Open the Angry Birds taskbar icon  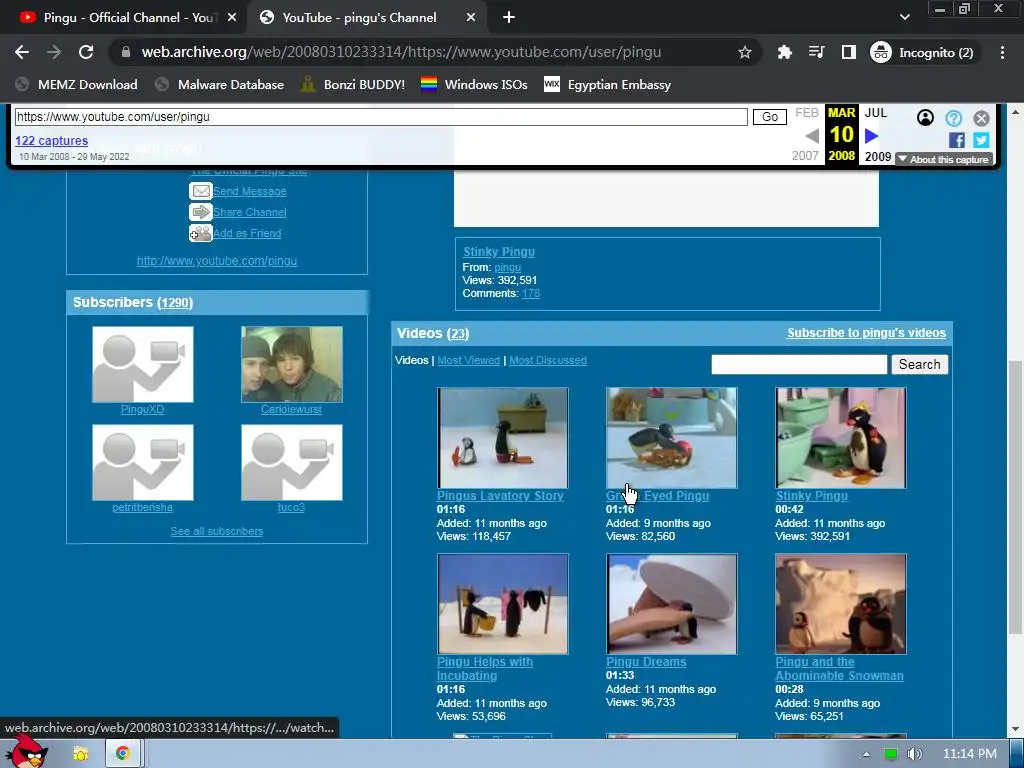click(x=27, y=752)
